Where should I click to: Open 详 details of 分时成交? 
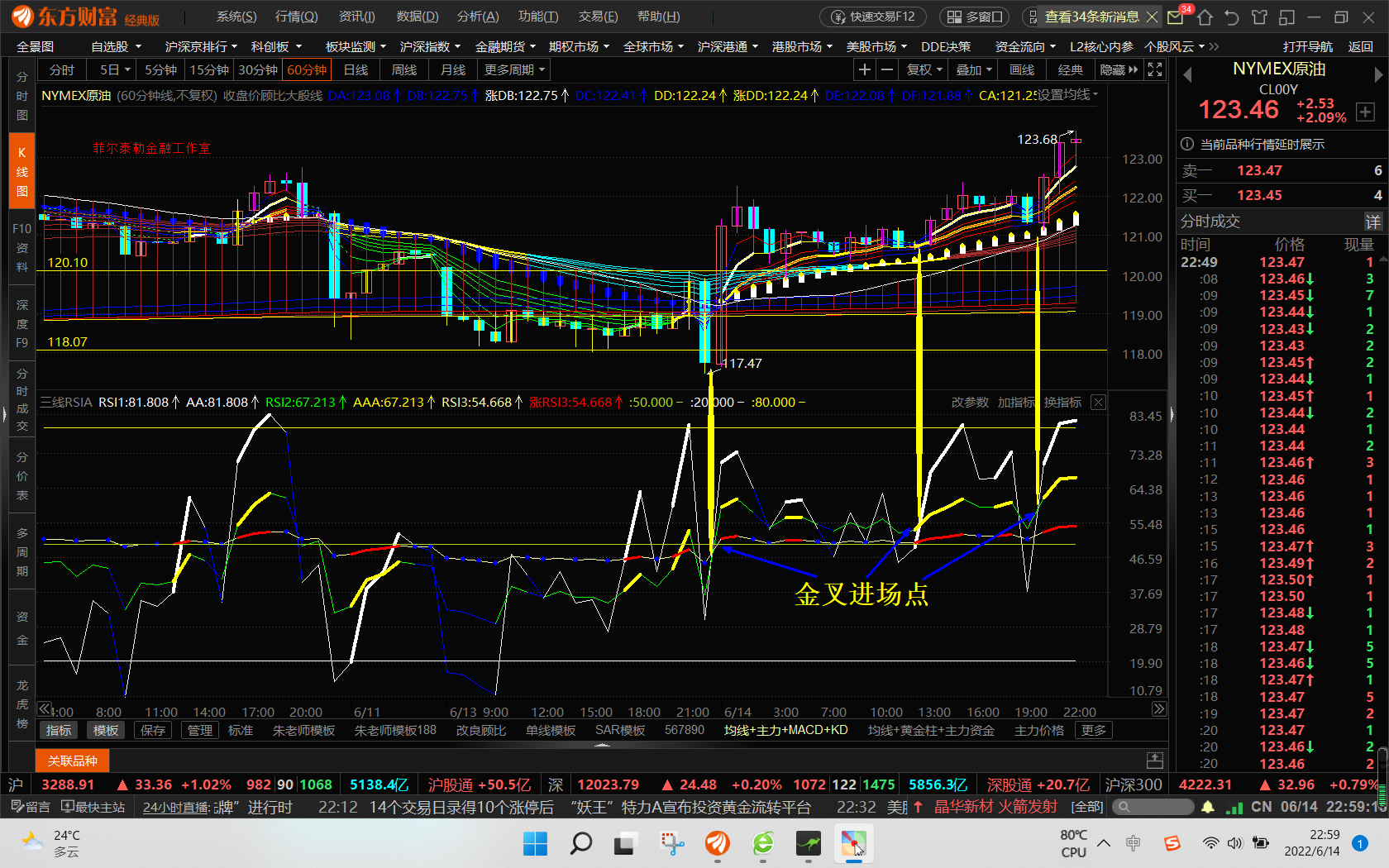(x=1372, y=222)
